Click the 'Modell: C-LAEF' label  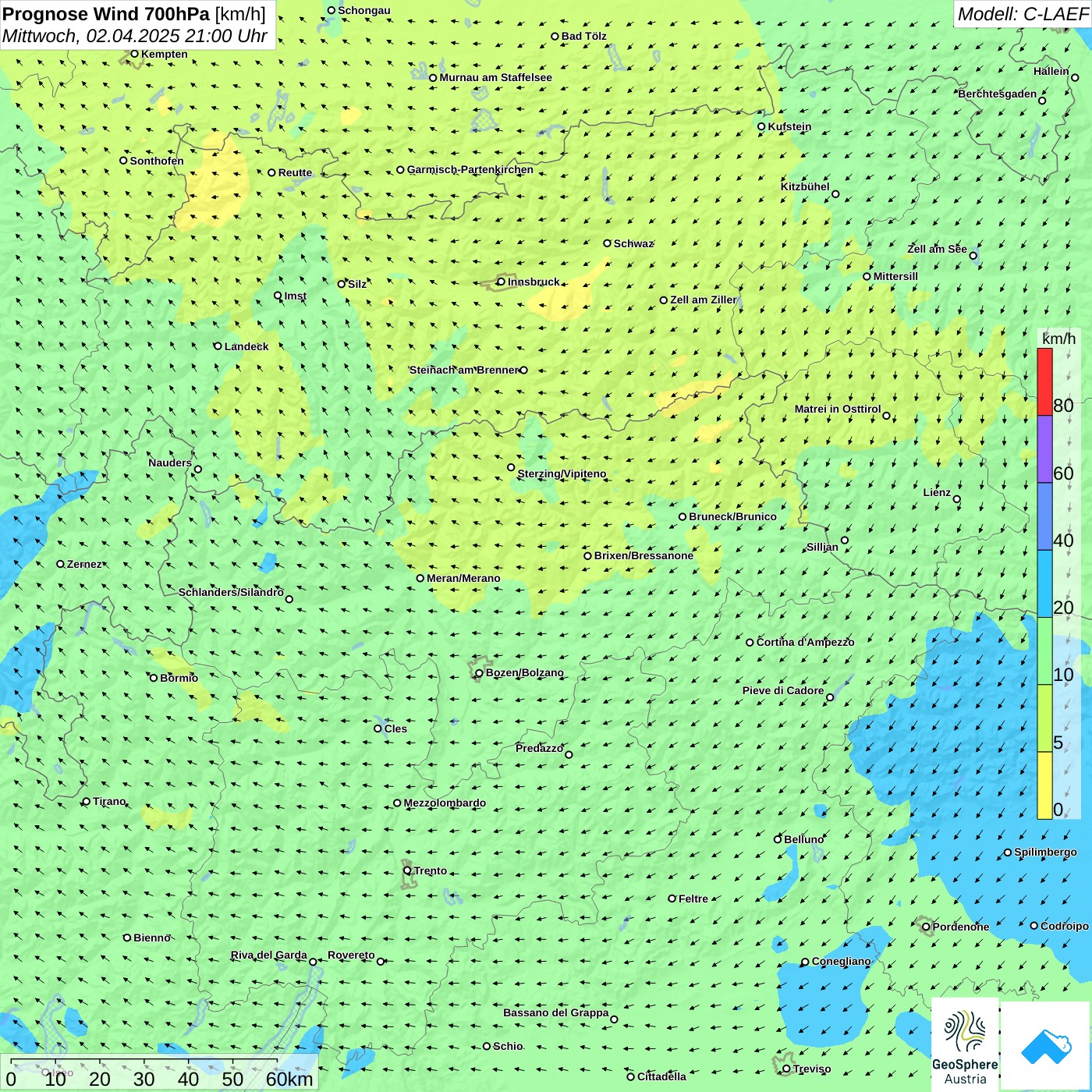click(1023, 14)
